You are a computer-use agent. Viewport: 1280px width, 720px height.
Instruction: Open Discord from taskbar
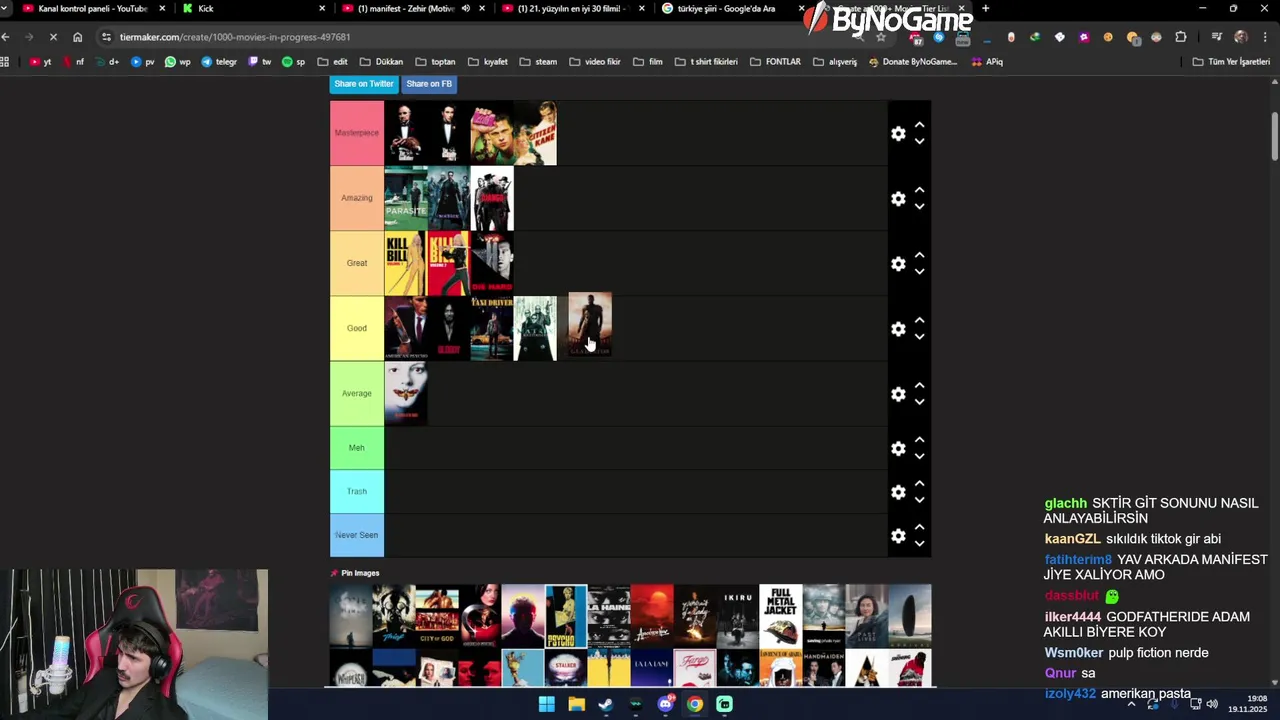tap(665, 704)
